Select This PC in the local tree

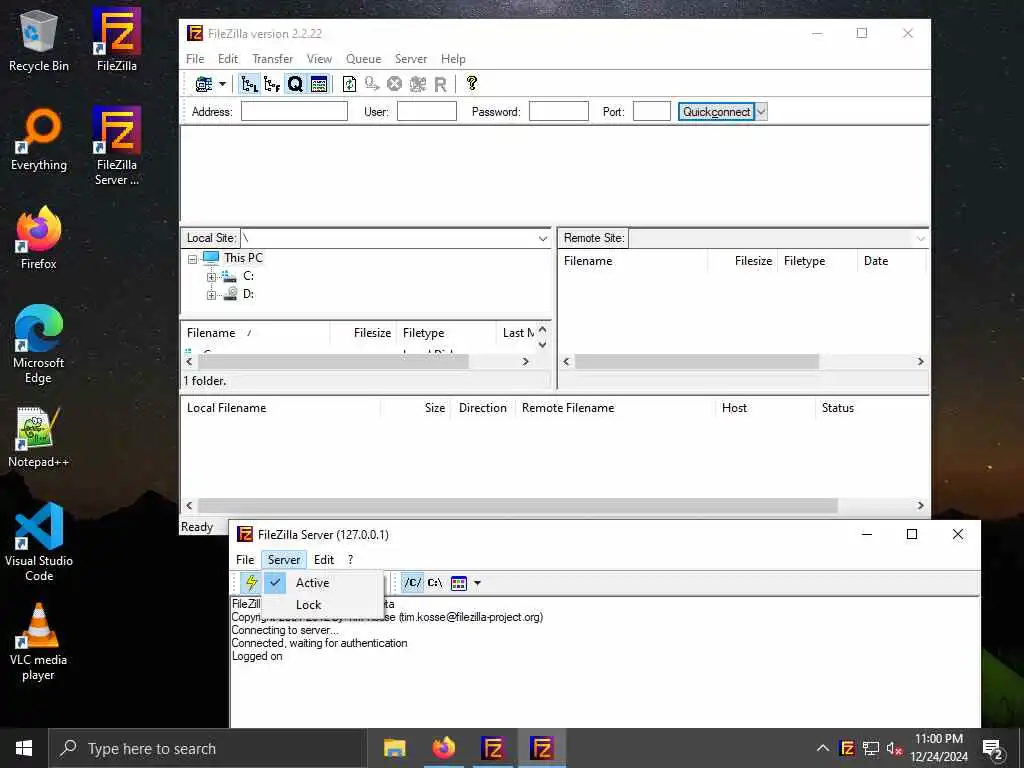243,258
